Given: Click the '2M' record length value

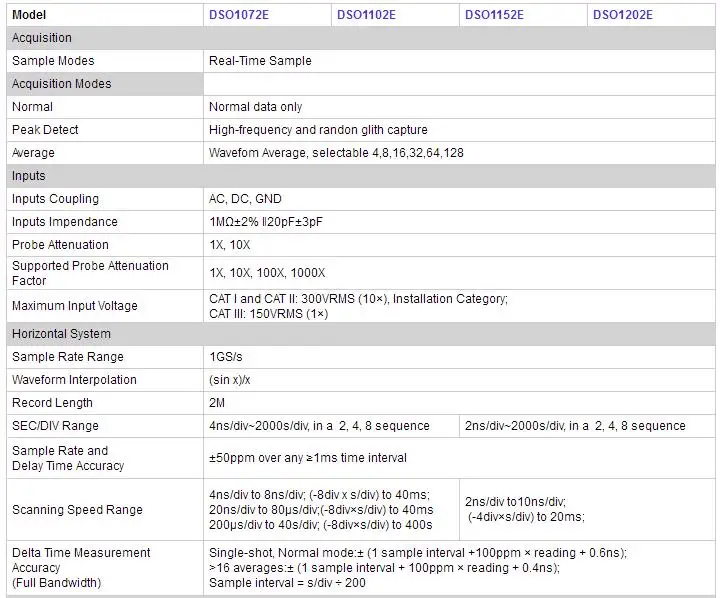Looking at the screenshot, I should click(217, 403).
